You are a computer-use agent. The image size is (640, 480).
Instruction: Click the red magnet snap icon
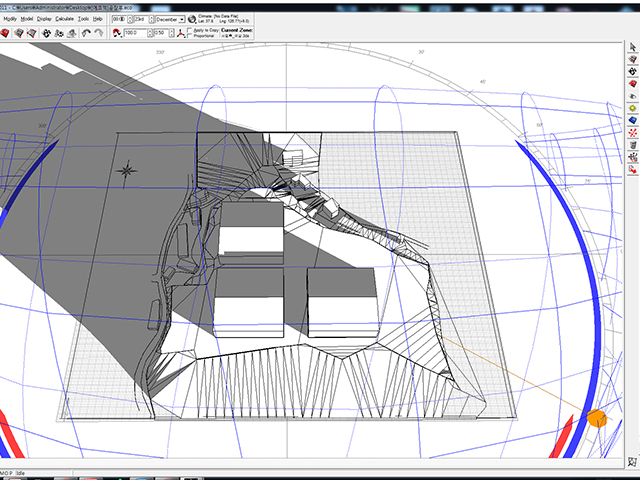(x=117, y=33)
